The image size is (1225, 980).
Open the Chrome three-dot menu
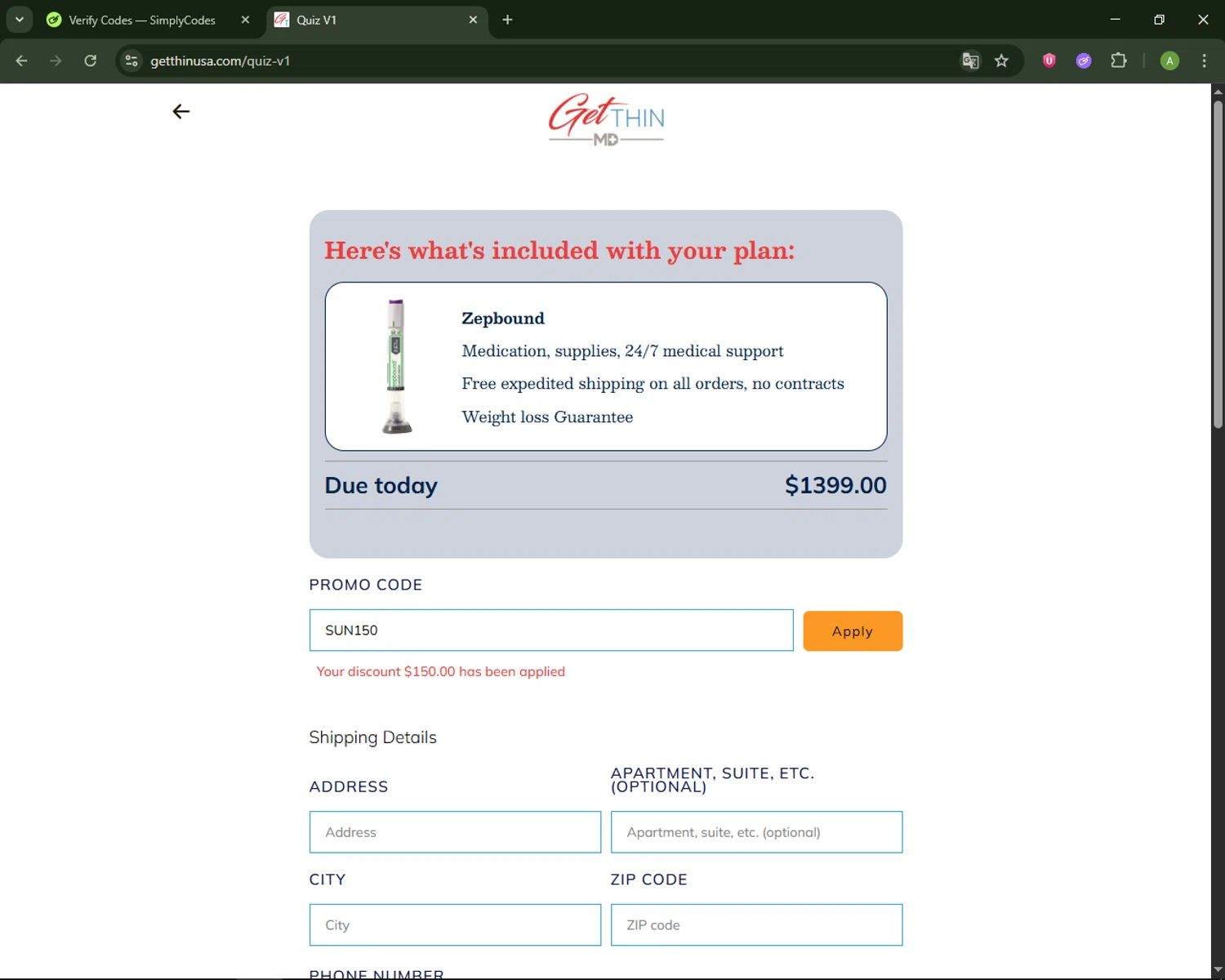(1204, 61)
